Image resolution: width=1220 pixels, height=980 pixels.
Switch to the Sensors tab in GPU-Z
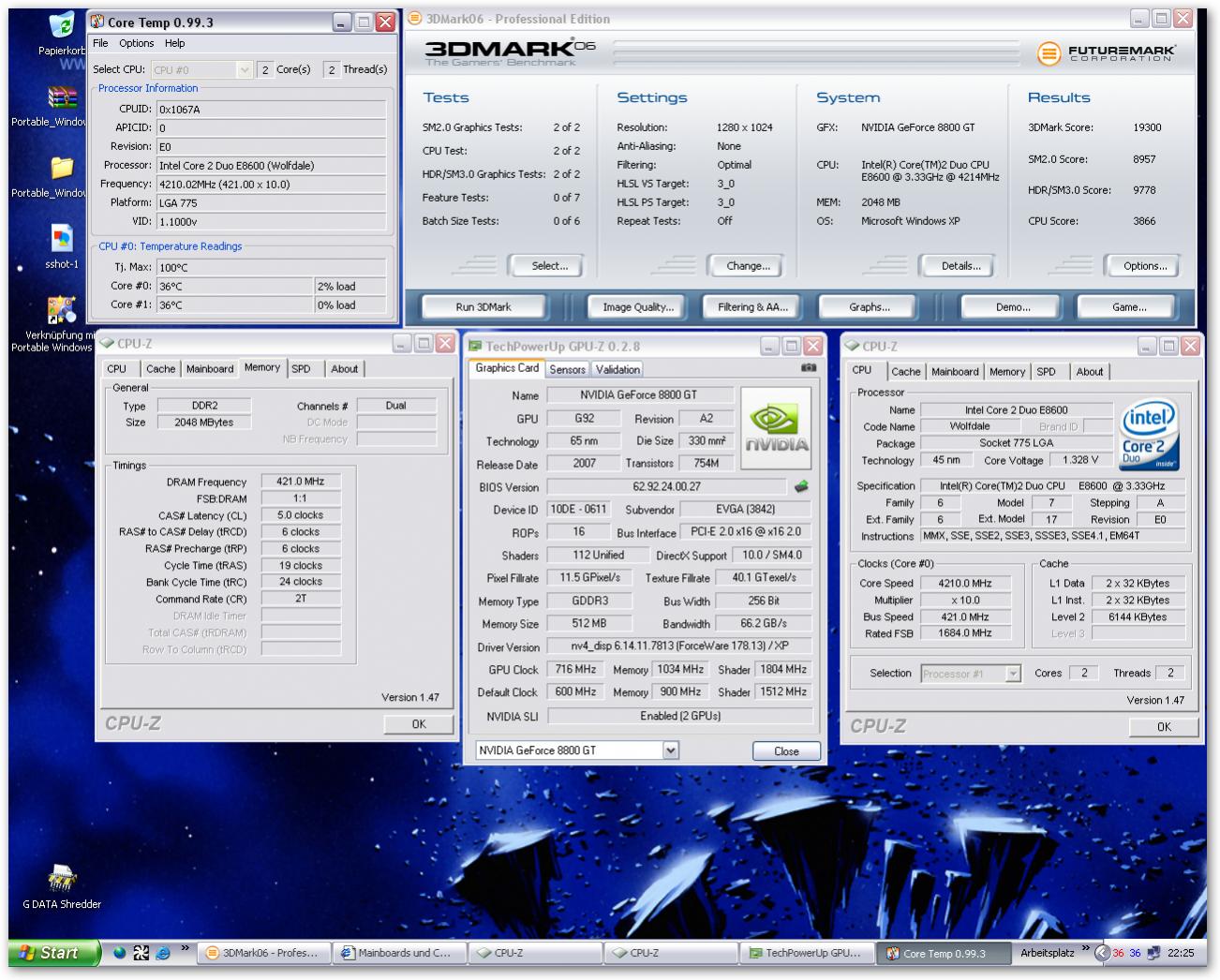click(x=567, y=370)
